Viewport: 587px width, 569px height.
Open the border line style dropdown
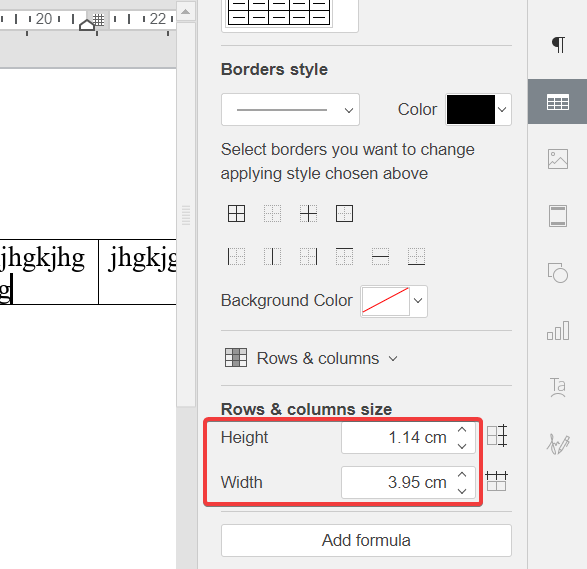(x=290, y=110)
